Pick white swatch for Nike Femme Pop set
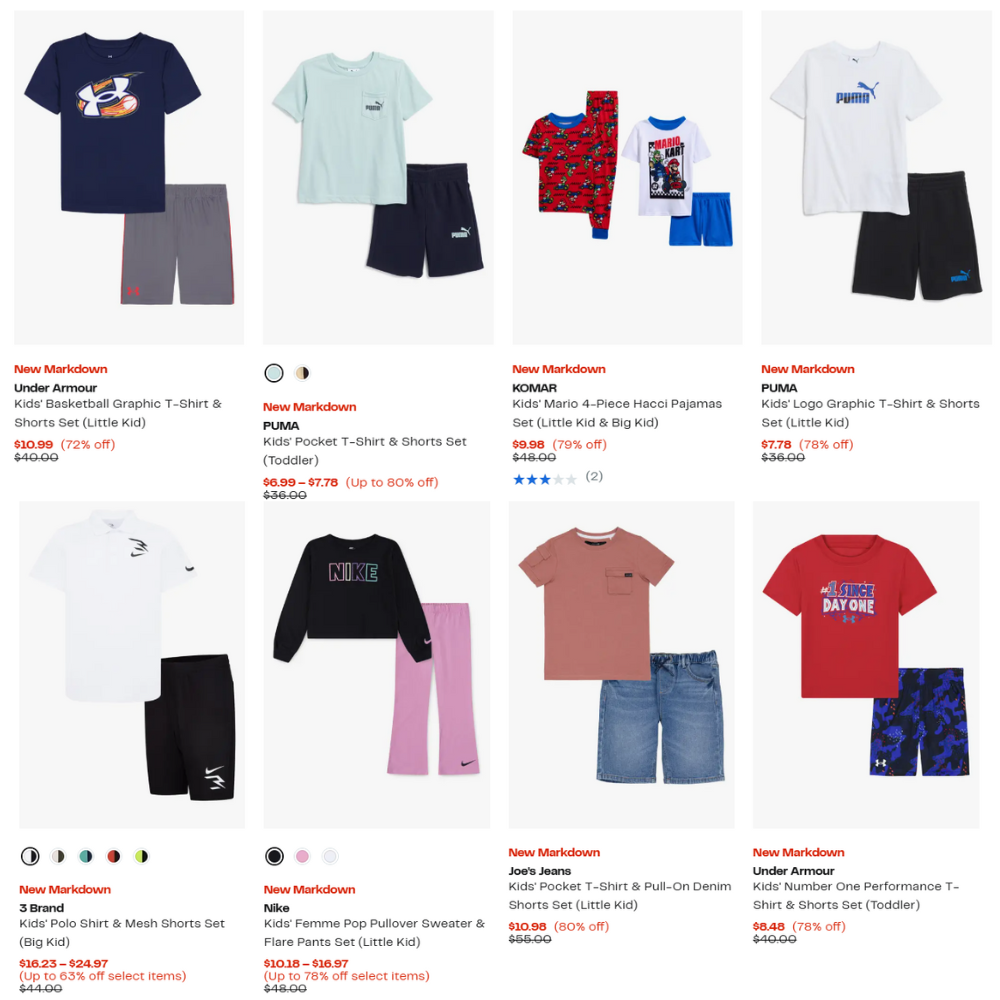The width and height of the screenshot is (1000, 1000). coord(330,856)
